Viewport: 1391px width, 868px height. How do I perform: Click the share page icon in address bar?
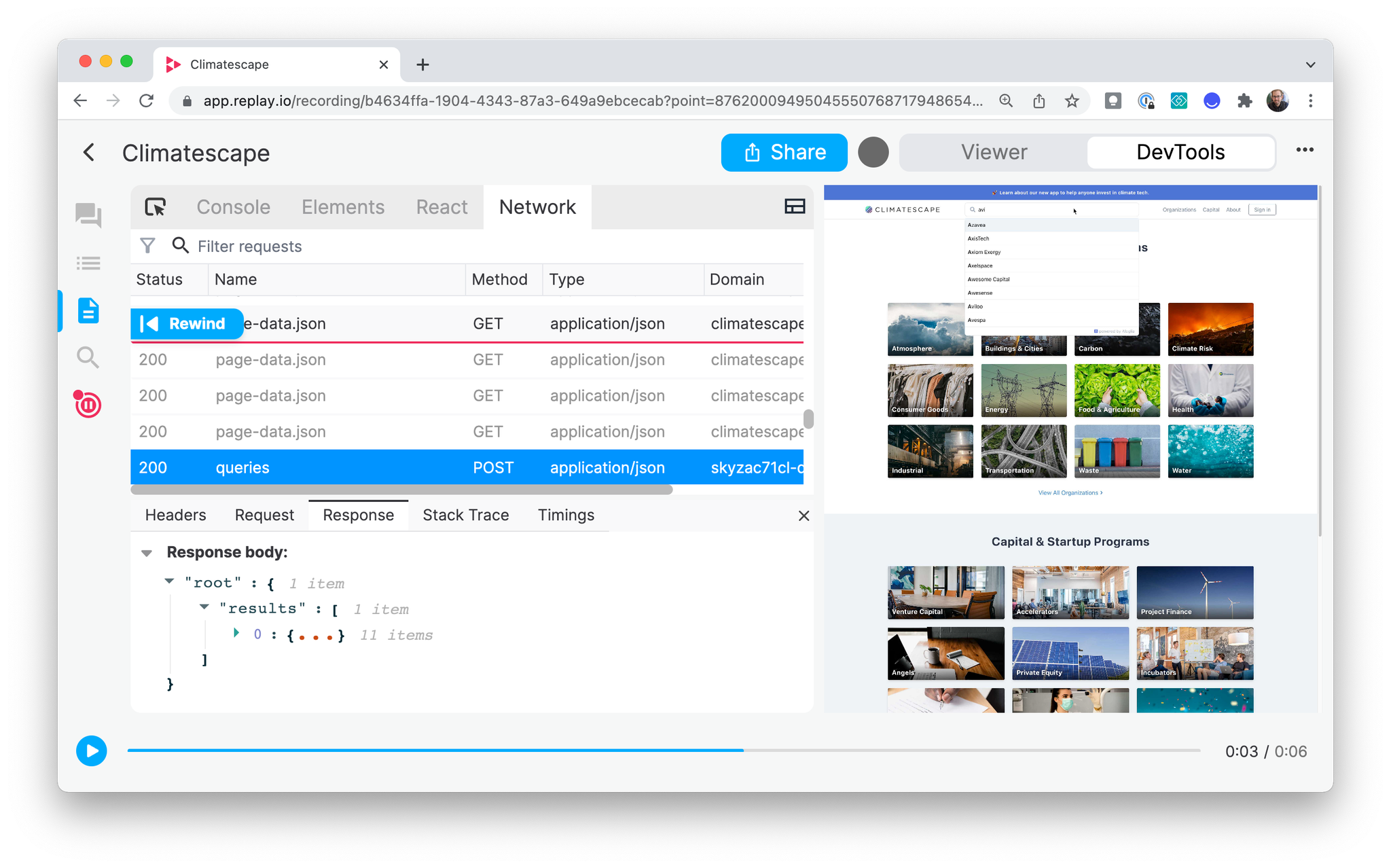(x=1038, y=101)
